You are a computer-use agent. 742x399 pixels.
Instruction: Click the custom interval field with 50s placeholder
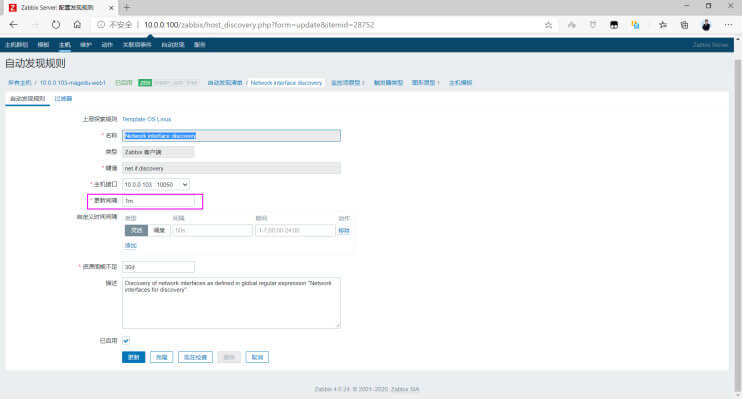click(212, 231)
